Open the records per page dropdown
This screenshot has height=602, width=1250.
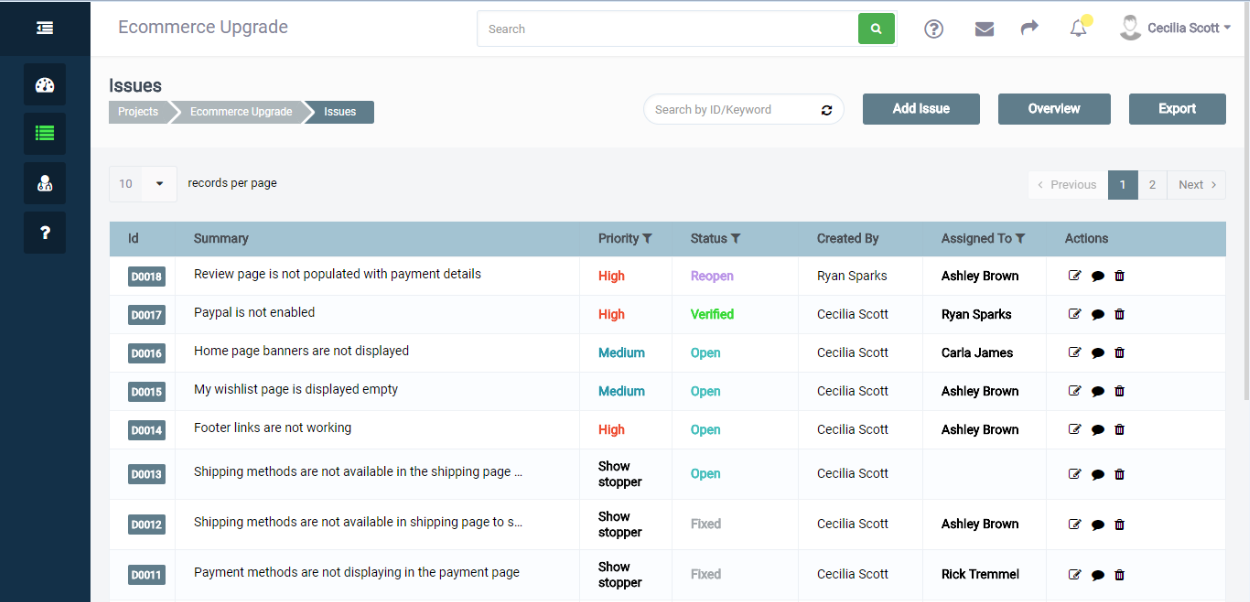pyautogui.click(x=143, y=184)
